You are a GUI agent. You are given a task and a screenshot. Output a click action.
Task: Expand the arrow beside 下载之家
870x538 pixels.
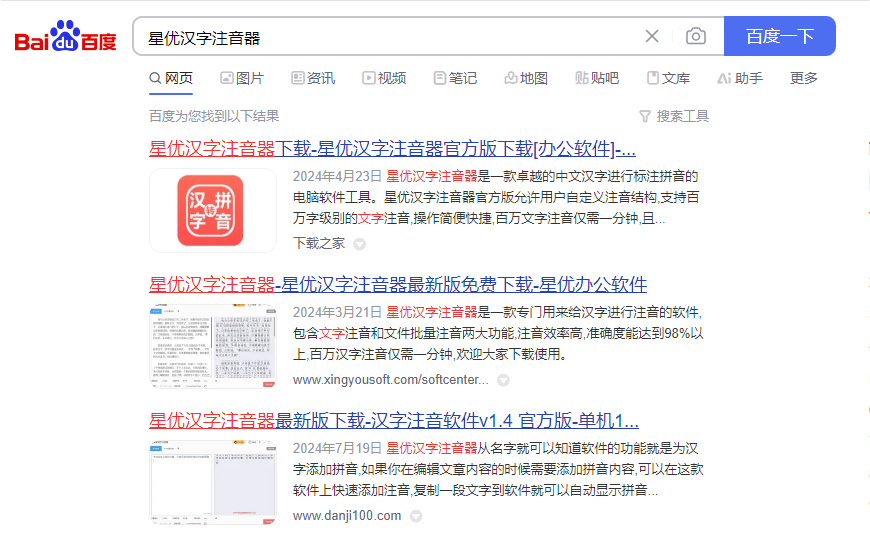(x=360, y=244)
